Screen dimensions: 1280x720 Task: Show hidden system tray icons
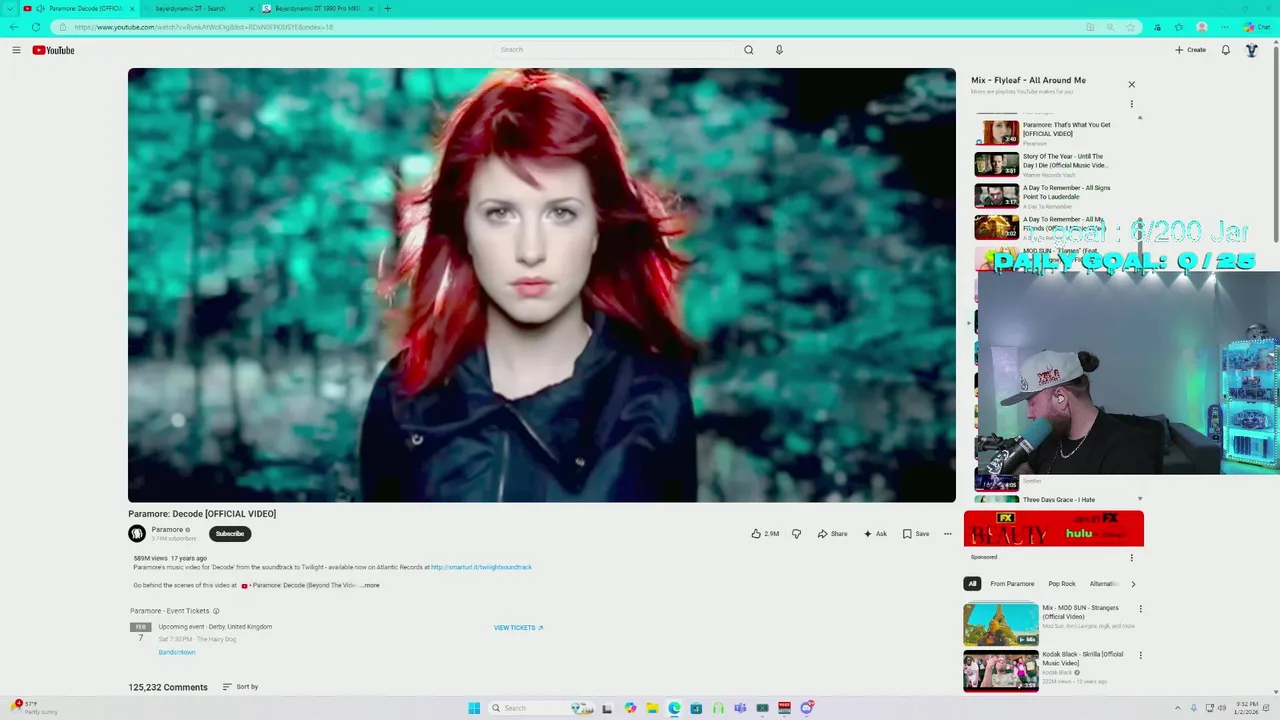click(1177, 708)
